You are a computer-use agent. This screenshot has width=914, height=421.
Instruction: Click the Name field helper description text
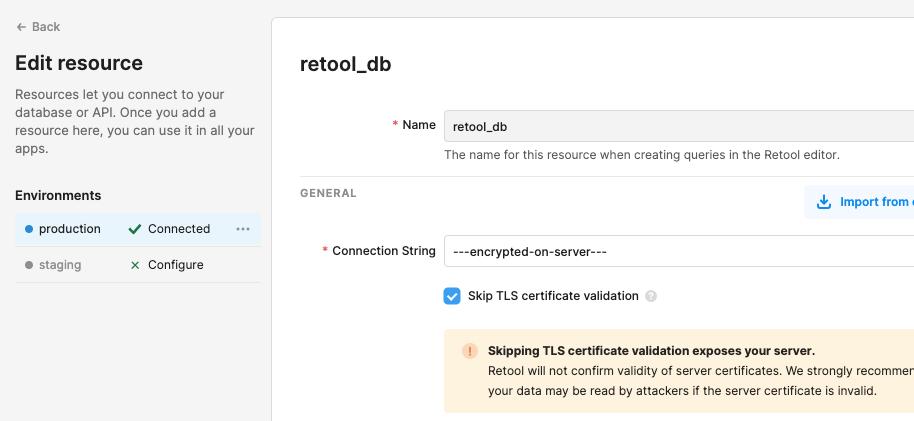642,155
